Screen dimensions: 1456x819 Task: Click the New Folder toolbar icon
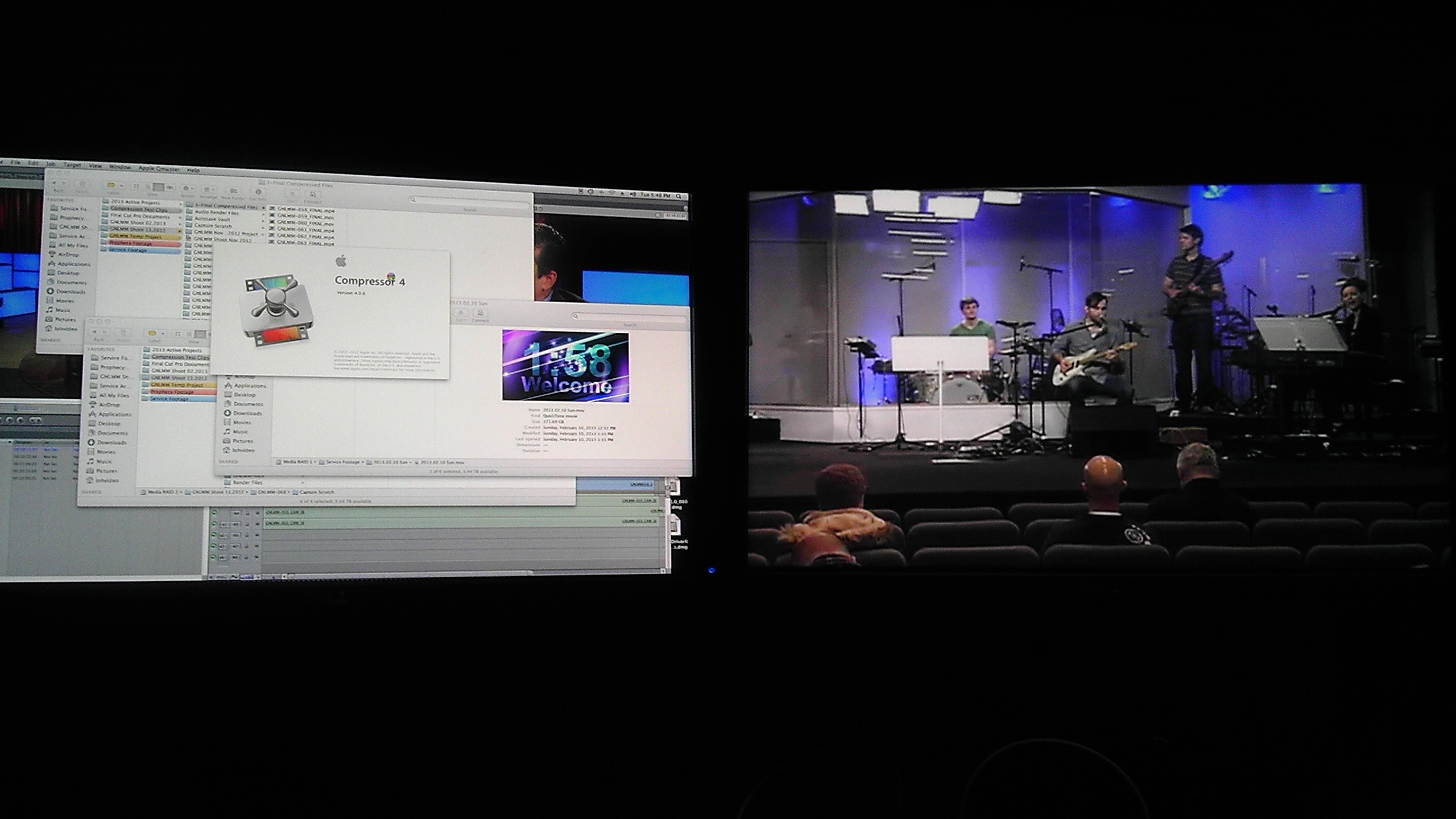point(233,191)
